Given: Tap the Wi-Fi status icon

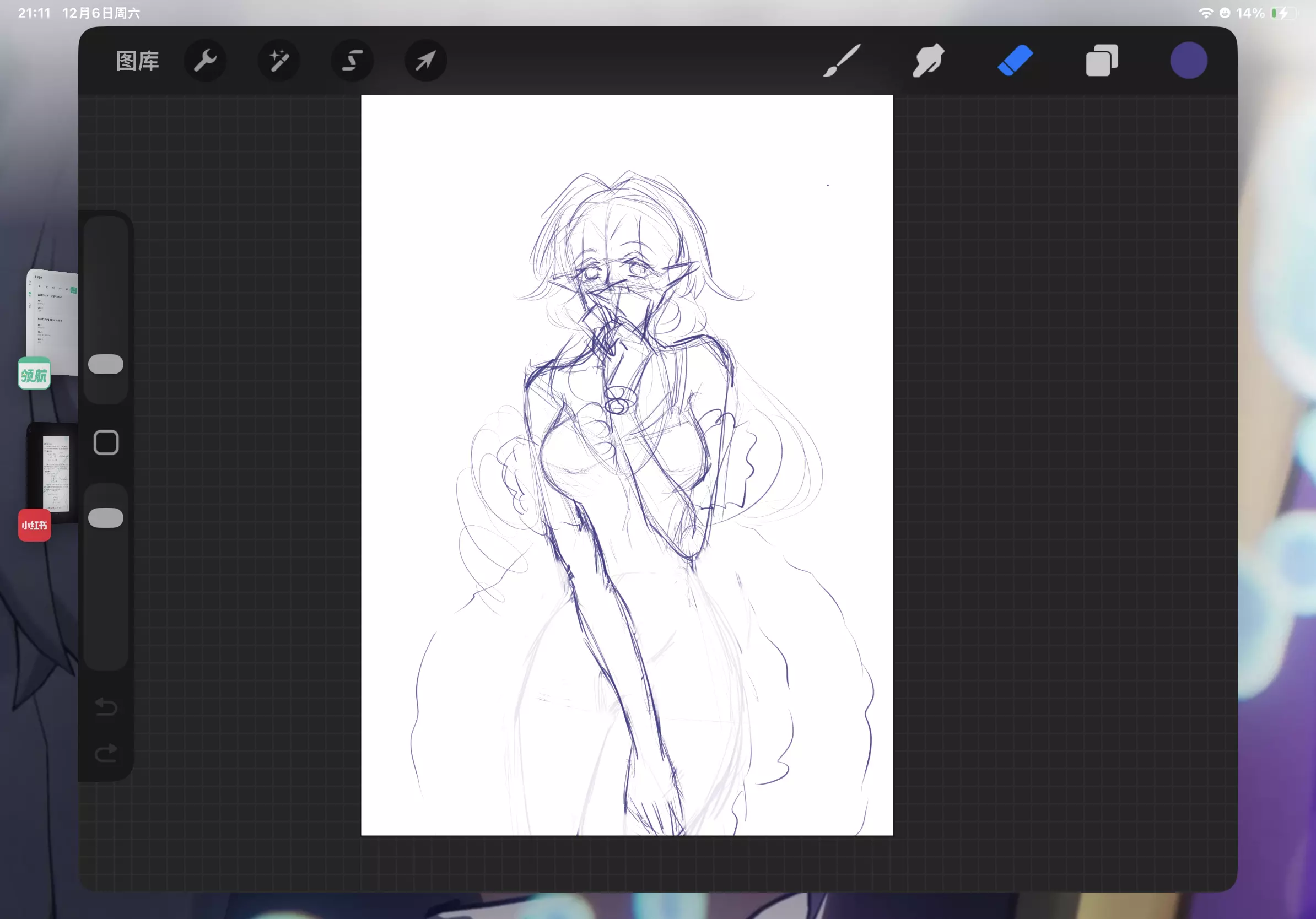Looking at the screenshot, I should 1205,13.
